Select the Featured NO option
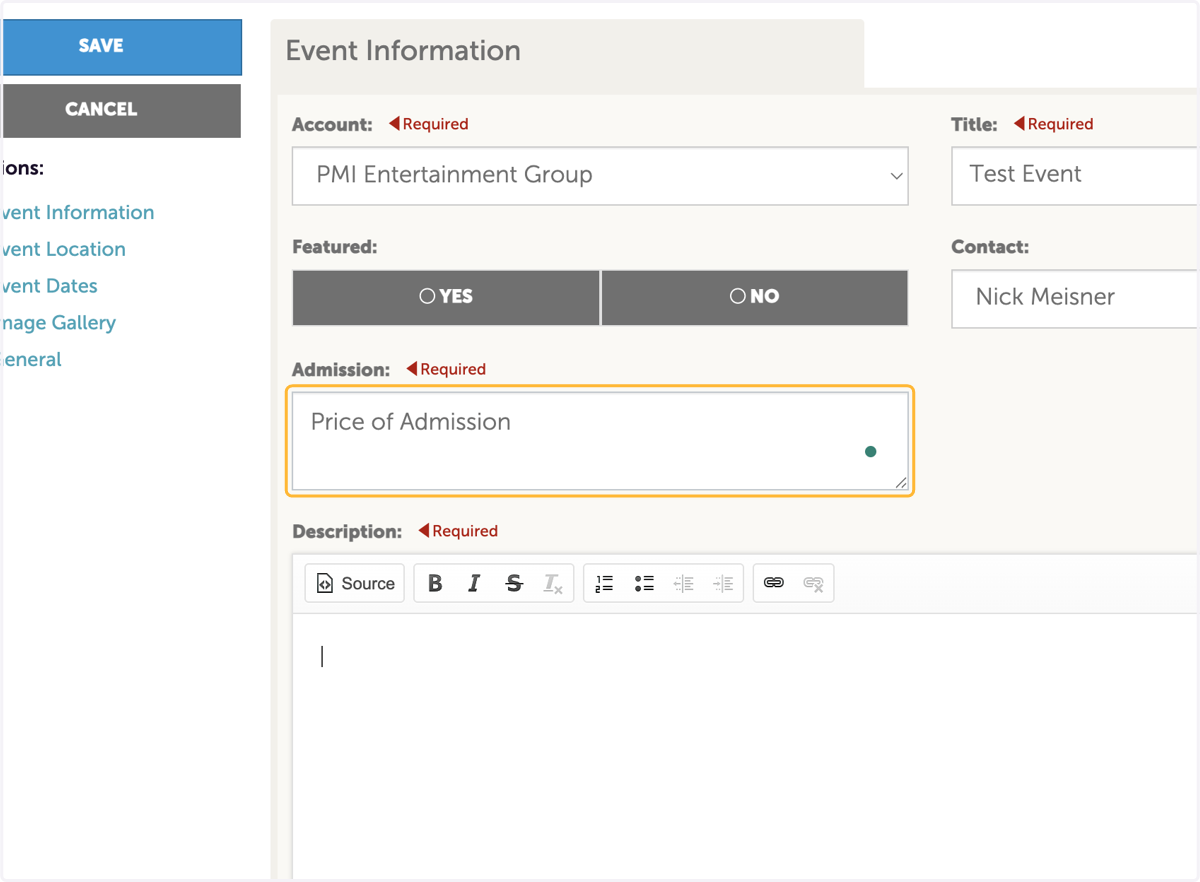1200x882 pixels. coord(755,297)
